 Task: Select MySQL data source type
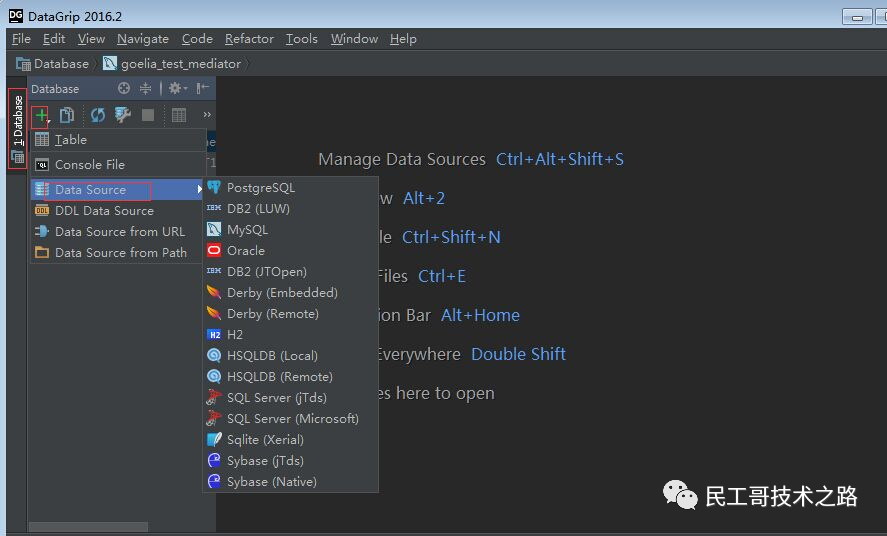coord(290,230)
